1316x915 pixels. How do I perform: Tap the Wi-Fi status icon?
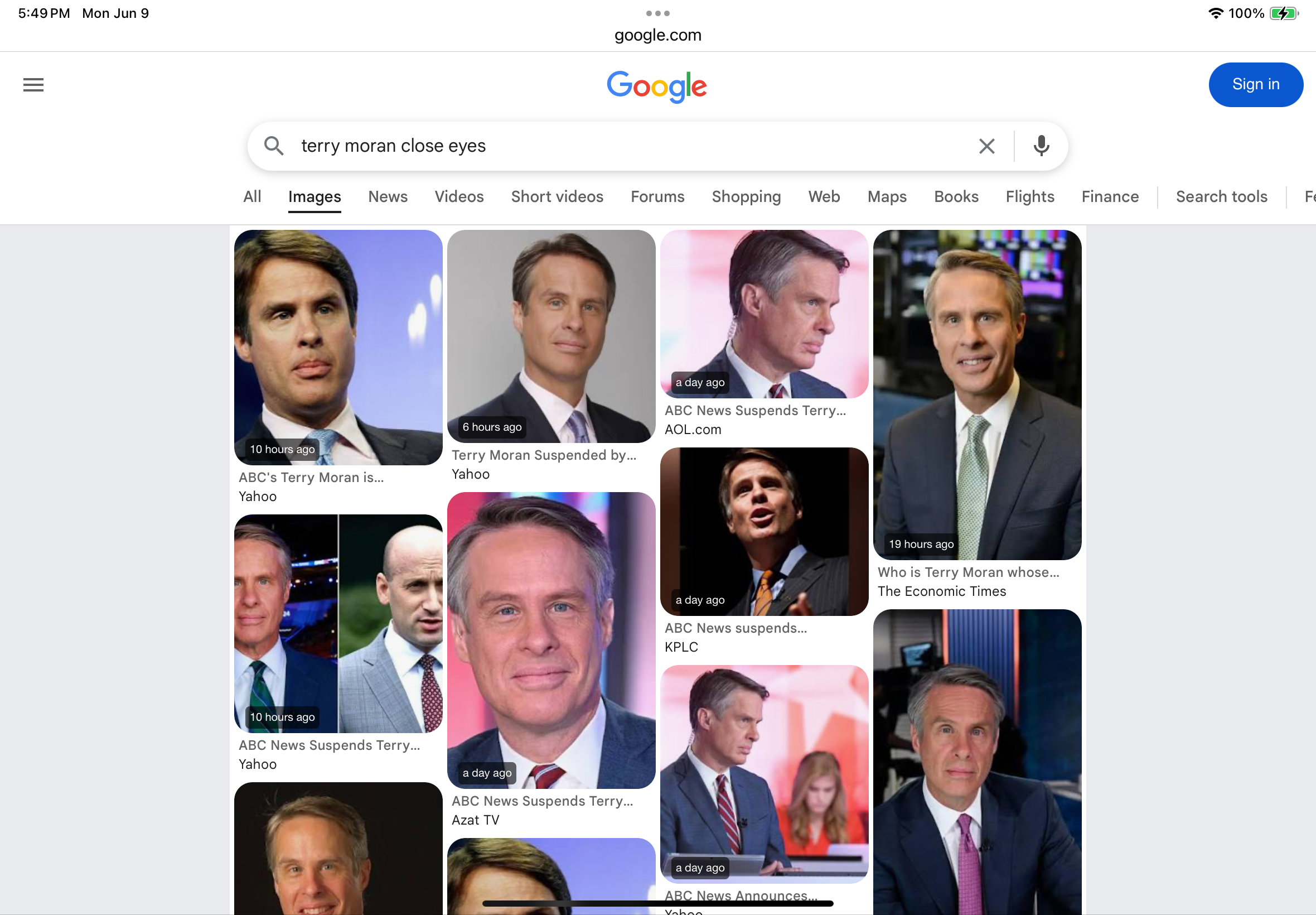click(1215, 13)
